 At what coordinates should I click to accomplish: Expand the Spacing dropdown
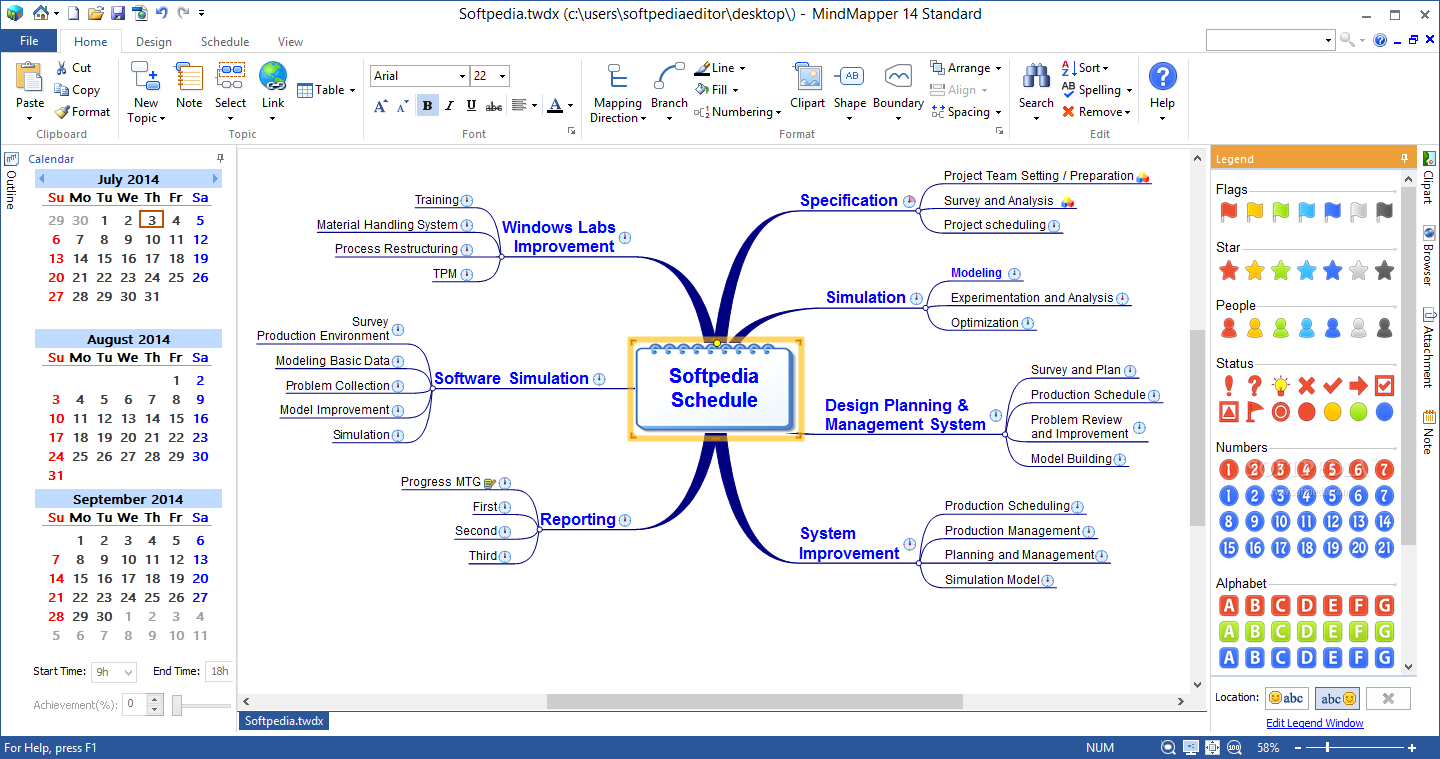click(x=998, y=112)
